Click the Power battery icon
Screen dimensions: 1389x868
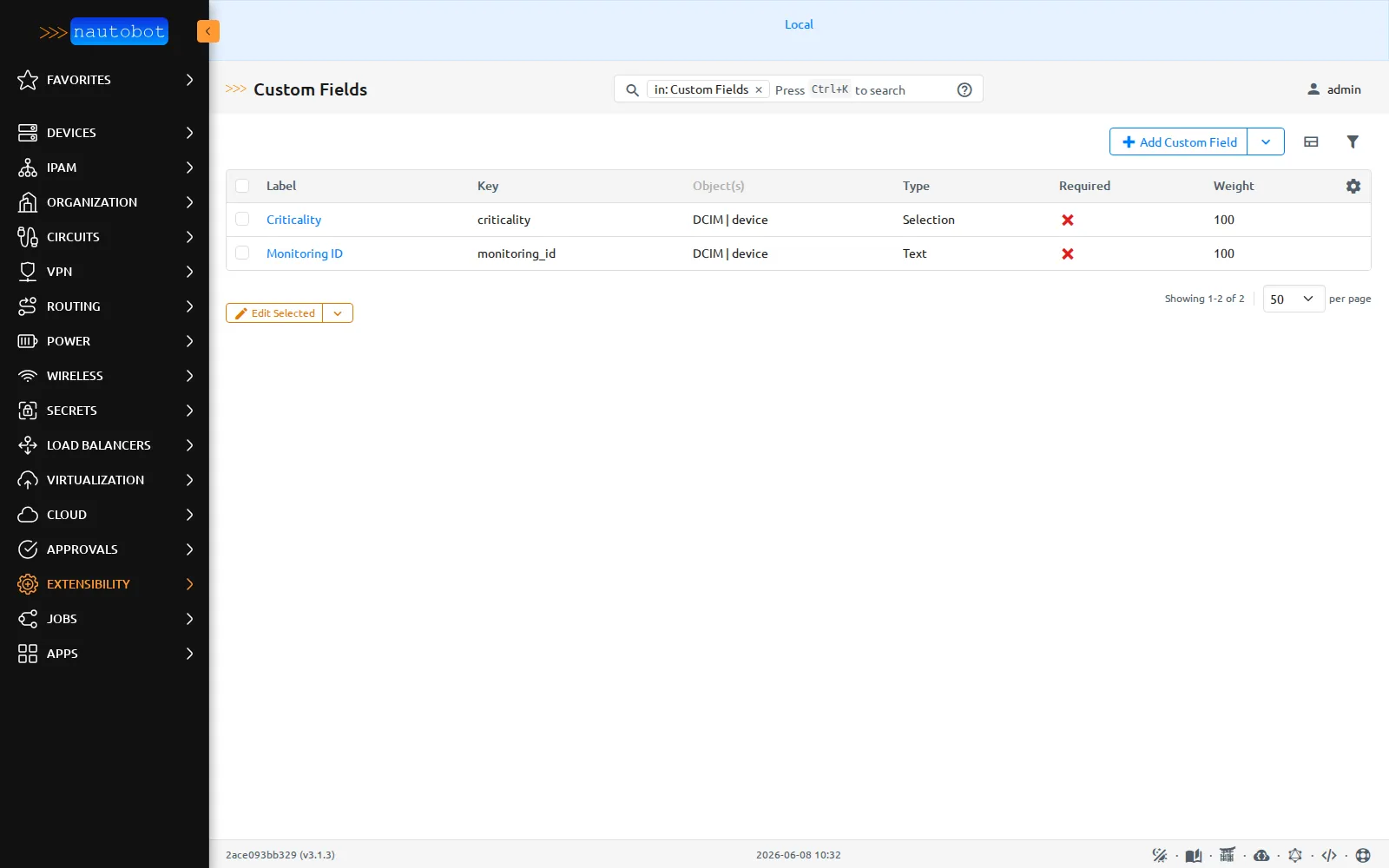(x=28, y=341)
